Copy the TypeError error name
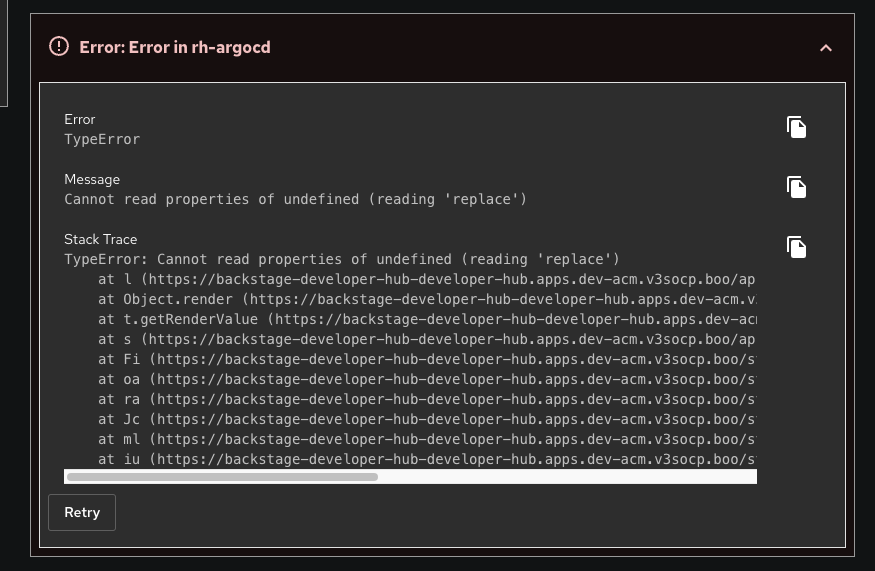875x571 pixels. (796, 127)
